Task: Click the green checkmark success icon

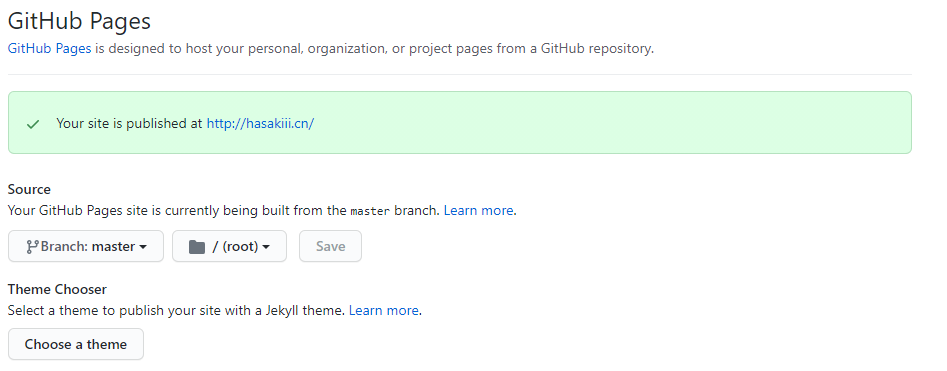Action: pyautogui.click(x=33, y=124)
